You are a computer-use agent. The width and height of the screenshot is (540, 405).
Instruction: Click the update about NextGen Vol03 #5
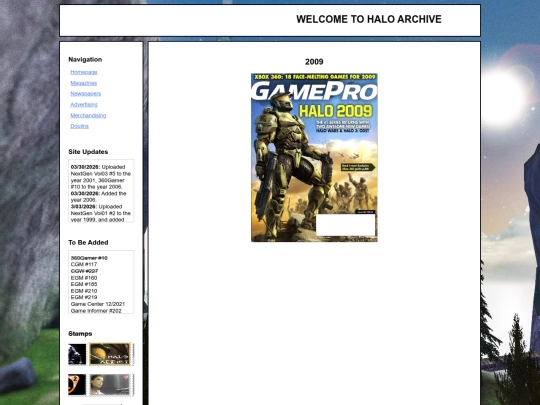click(x=101, y=177)
